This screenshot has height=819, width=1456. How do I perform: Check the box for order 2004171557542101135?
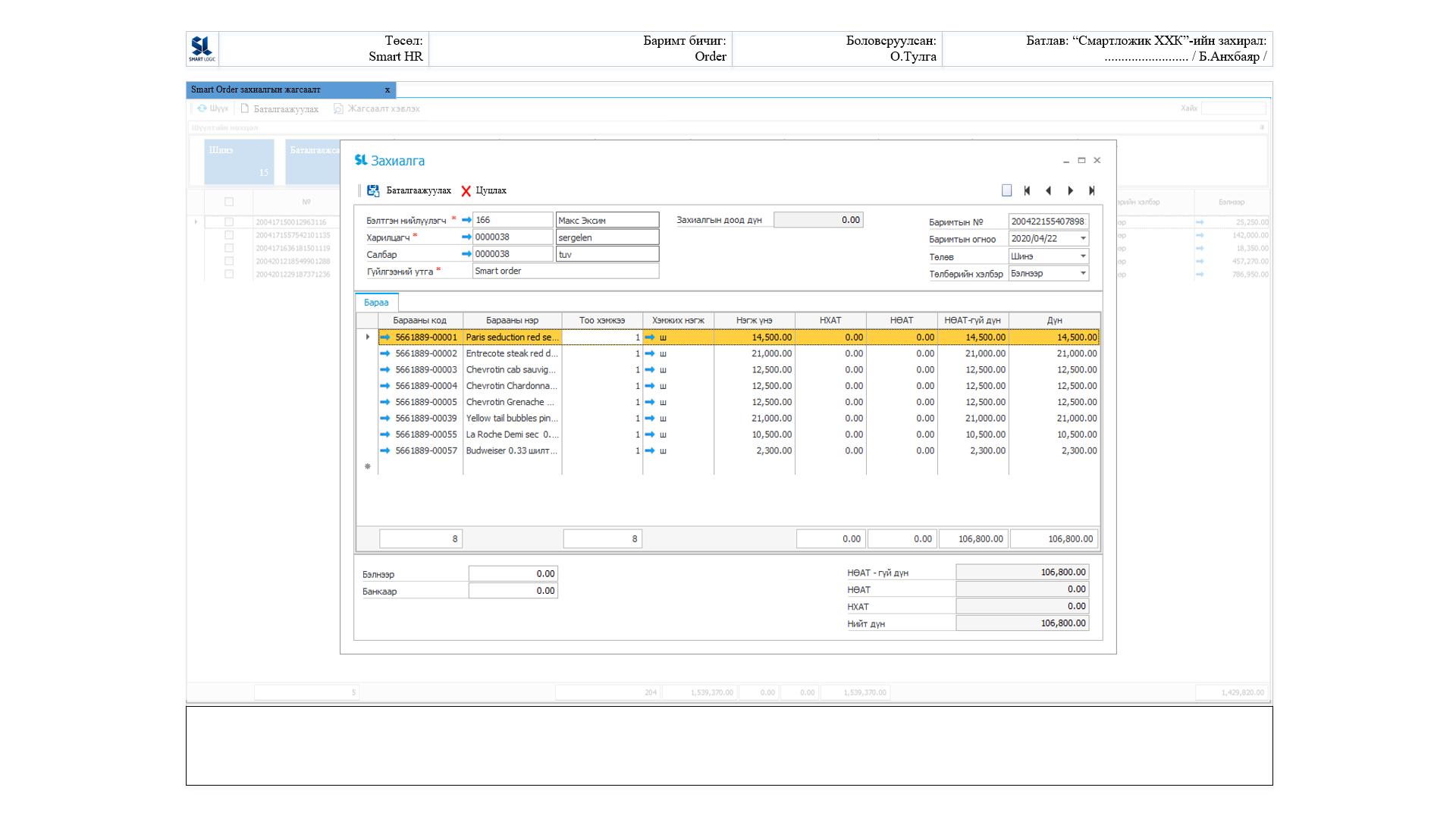click(x=229, y=235)
